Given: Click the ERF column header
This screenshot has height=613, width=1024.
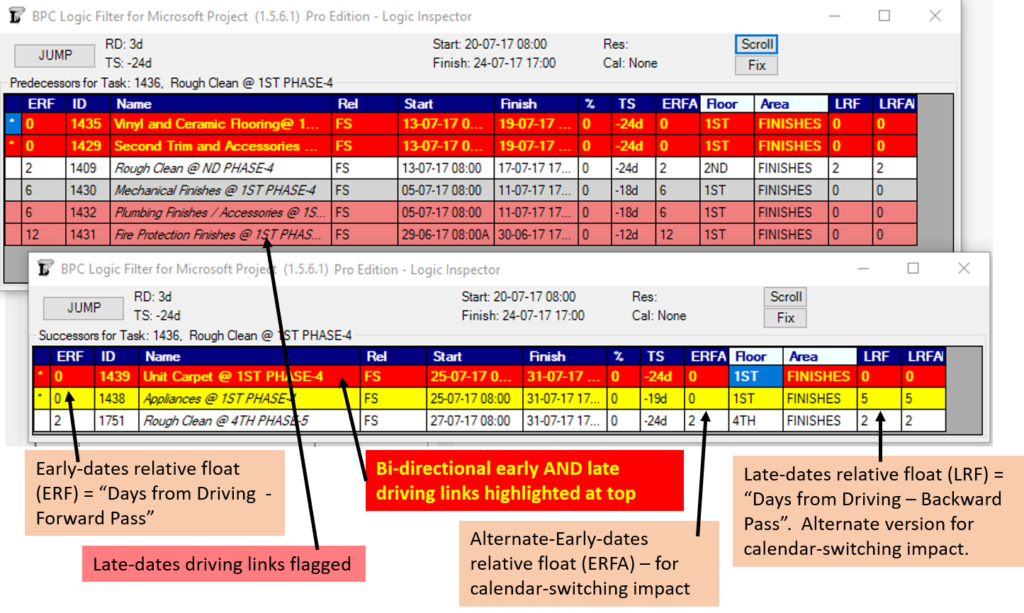Looking at the screenshot, I should click(42, 103).
